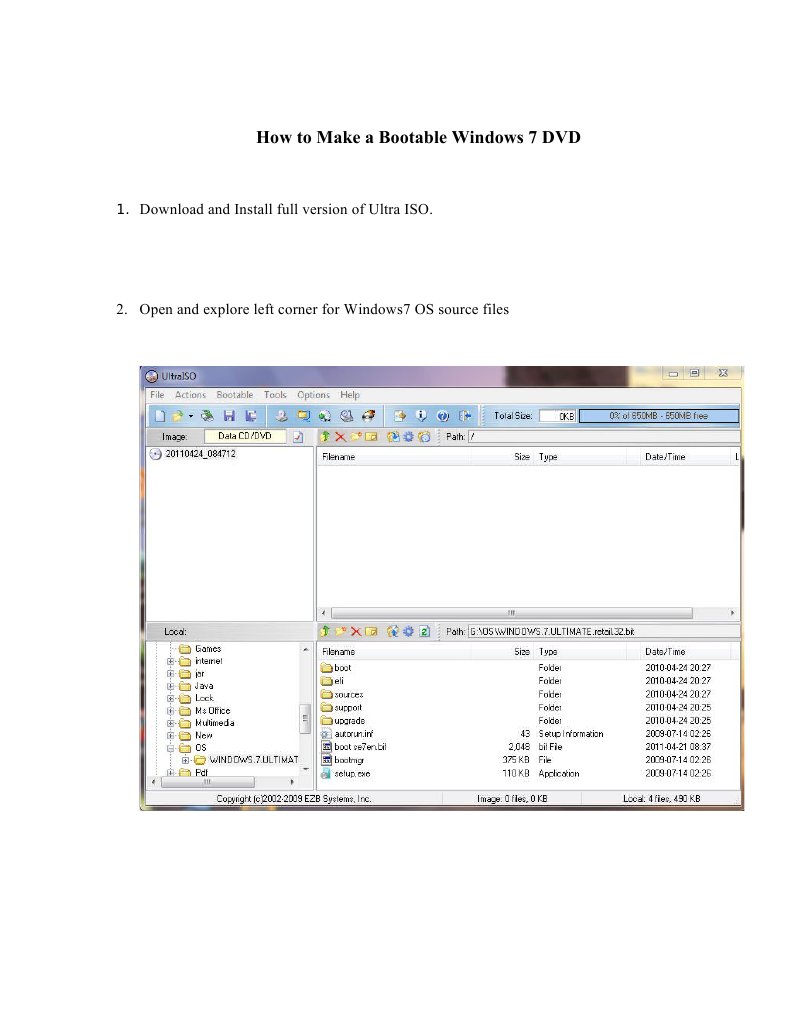Expand the New folder in local tree

[x=170, y=735]
